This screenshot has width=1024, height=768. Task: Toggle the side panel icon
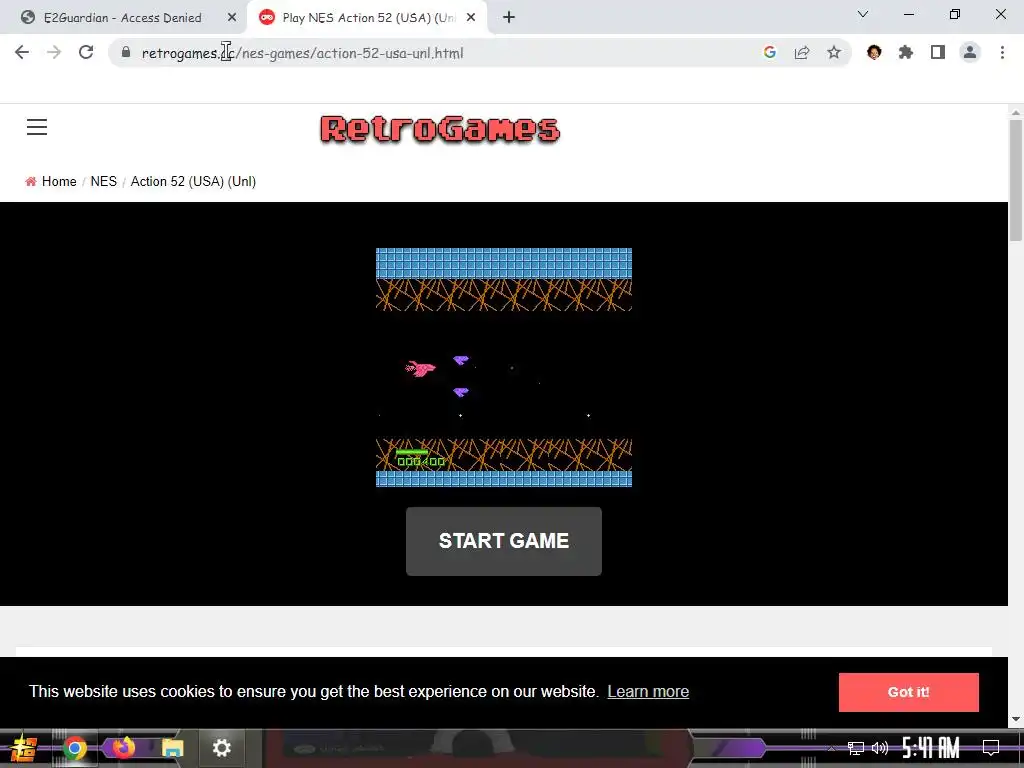point(938,52)
